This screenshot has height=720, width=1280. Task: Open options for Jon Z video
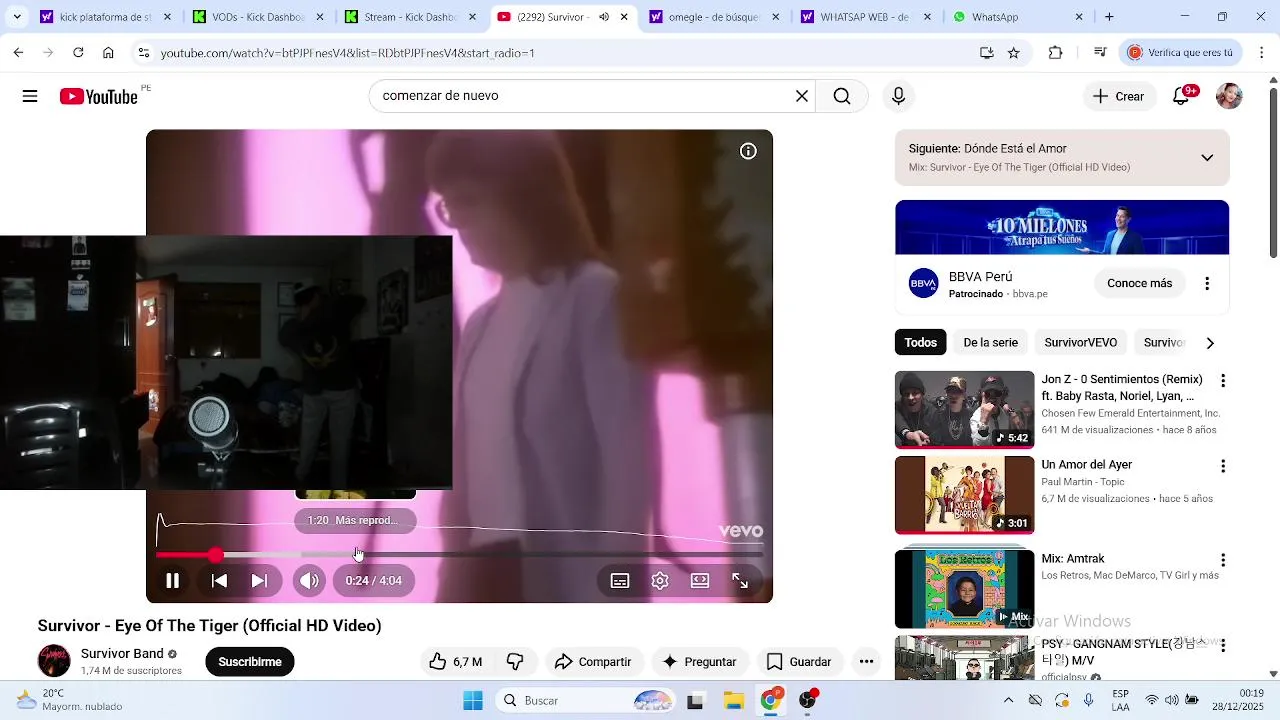coord(1222,381)
